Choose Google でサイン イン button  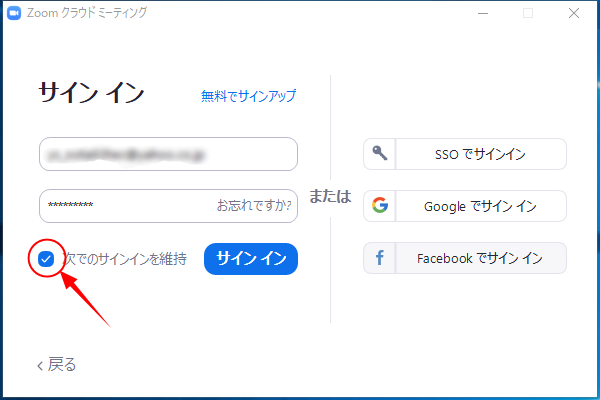tap(465, 206)
